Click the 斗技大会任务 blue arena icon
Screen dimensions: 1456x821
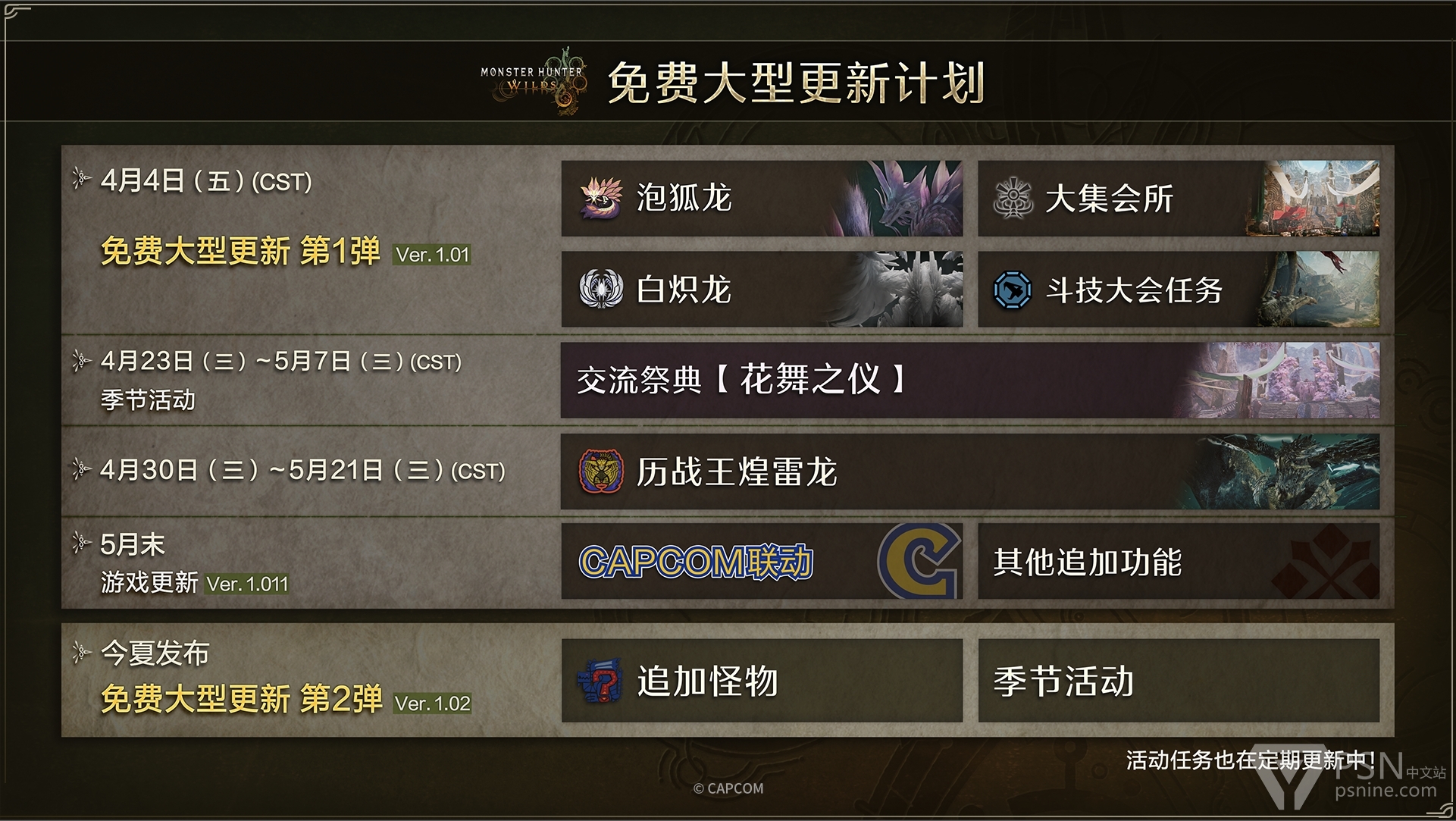pyautogui.click(x=1013, y=290)
